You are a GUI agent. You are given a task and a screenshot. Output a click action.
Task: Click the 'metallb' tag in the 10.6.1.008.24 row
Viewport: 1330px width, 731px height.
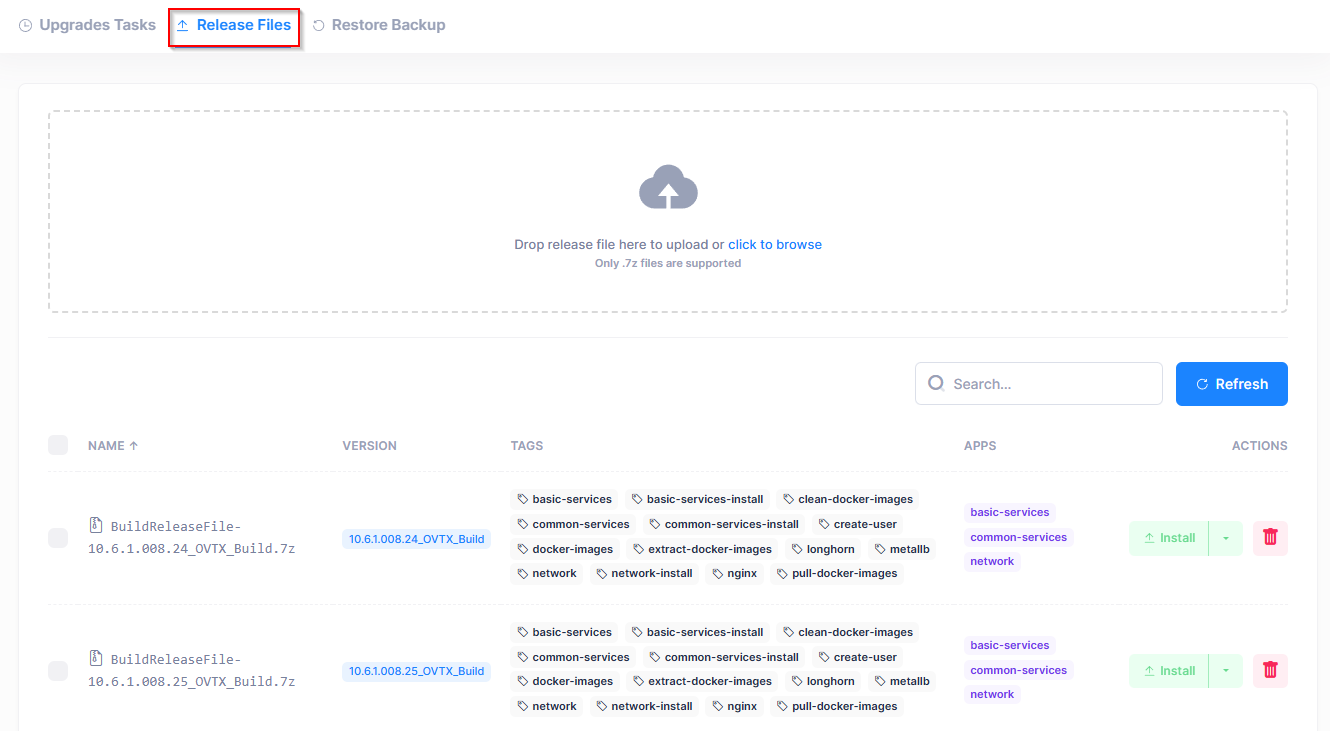coord(901,549)
